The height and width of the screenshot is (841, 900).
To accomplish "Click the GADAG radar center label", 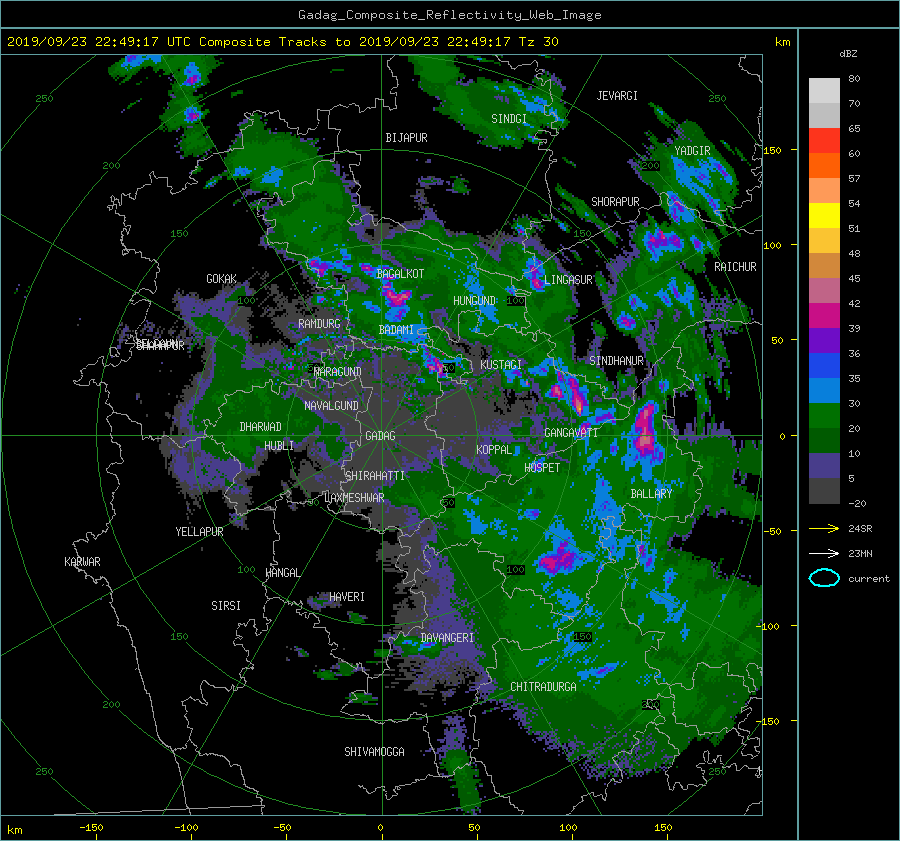I will click(381, 436).
